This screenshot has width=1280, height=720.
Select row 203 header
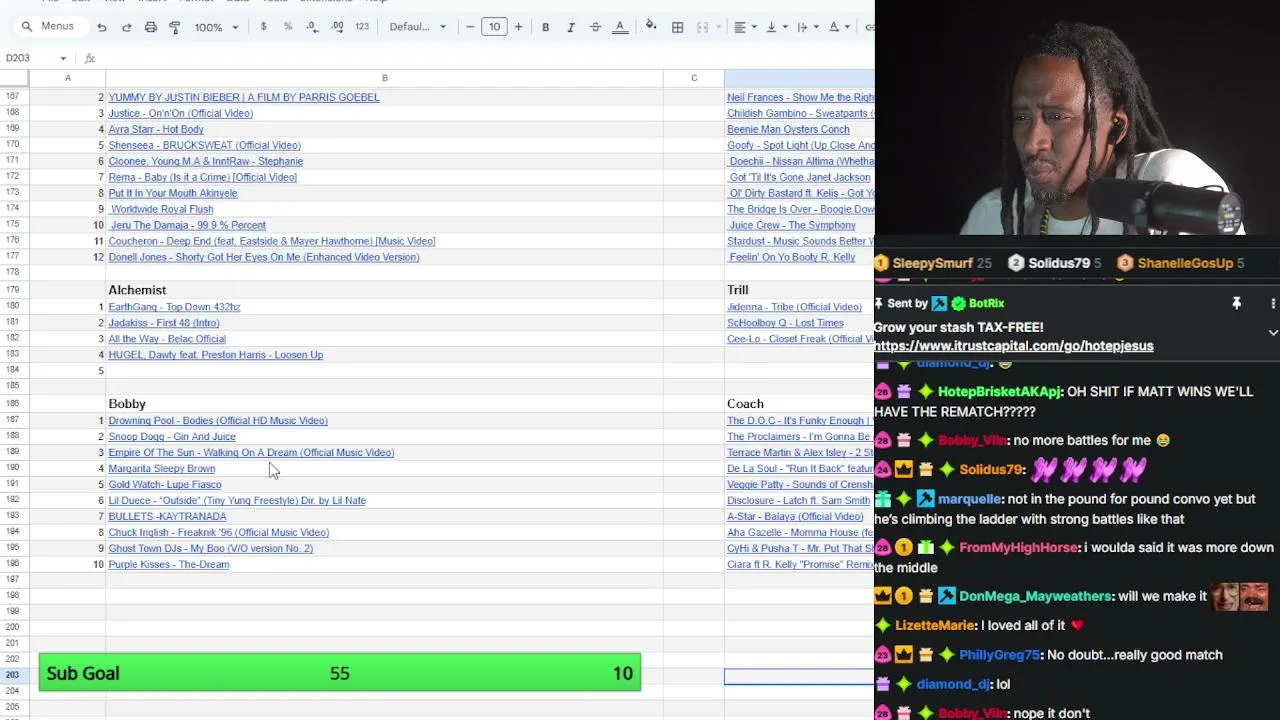click(x=13, y=675)
